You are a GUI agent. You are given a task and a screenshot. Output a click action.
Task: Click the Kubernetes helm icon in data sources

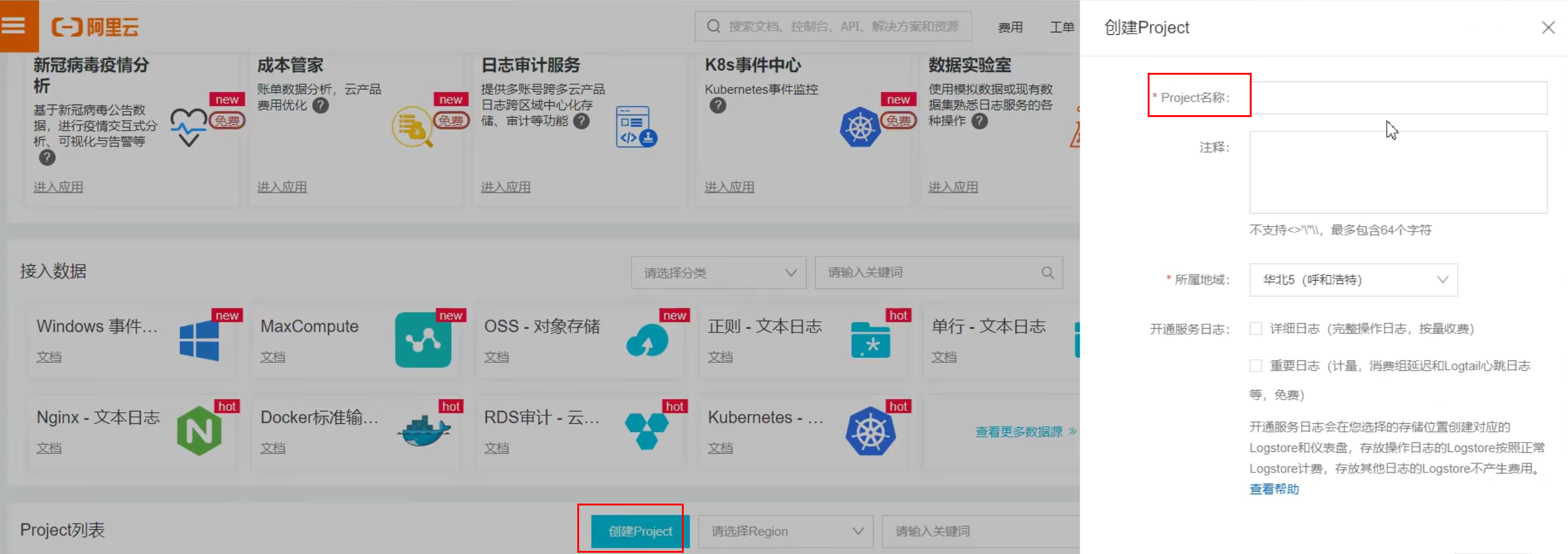871,431
